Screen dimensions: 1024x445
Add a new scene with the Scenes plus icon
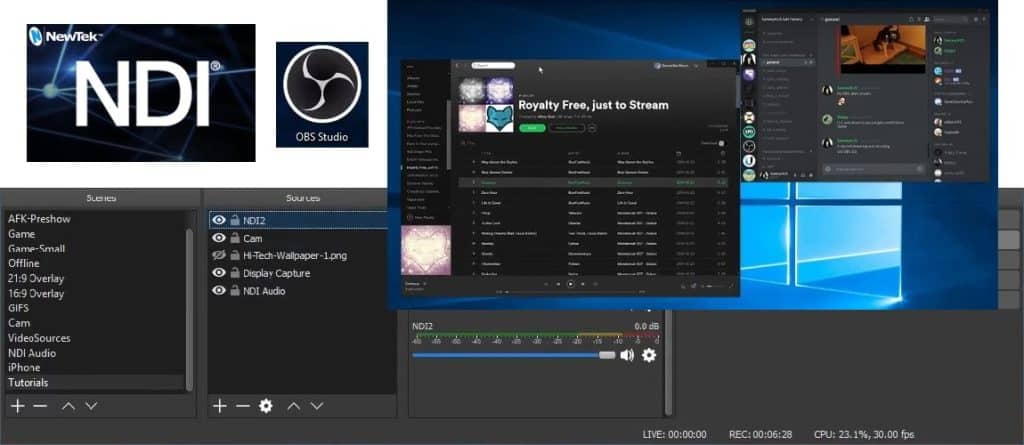point(18,406)
